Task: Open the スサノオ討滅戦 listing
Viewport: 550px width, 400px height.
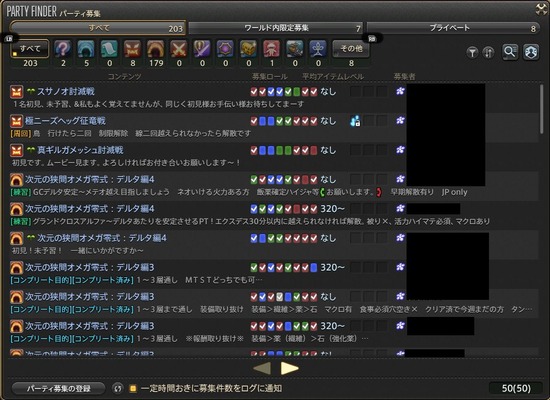Action: 274,98
